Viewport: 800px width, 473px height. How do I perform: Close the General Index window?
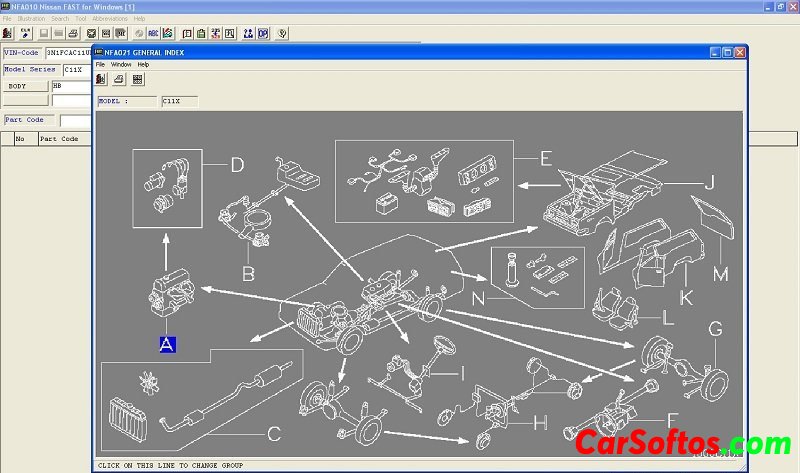tap(740, 52)
